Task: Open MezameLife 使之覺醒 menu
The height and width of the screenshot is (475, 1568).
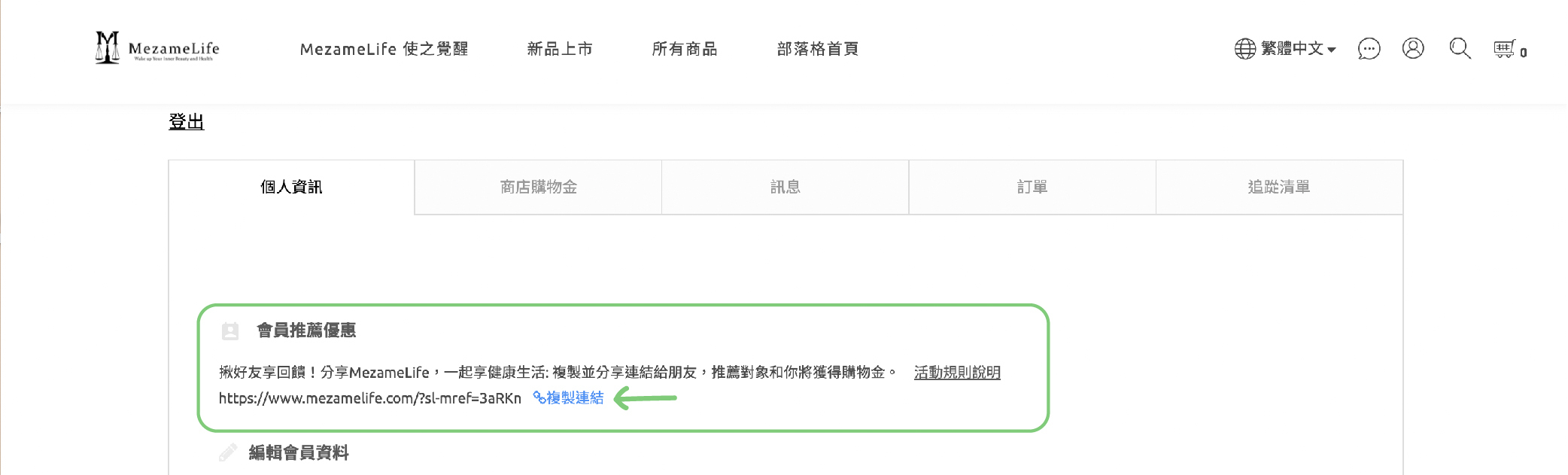Action: [x=384, y=49]
